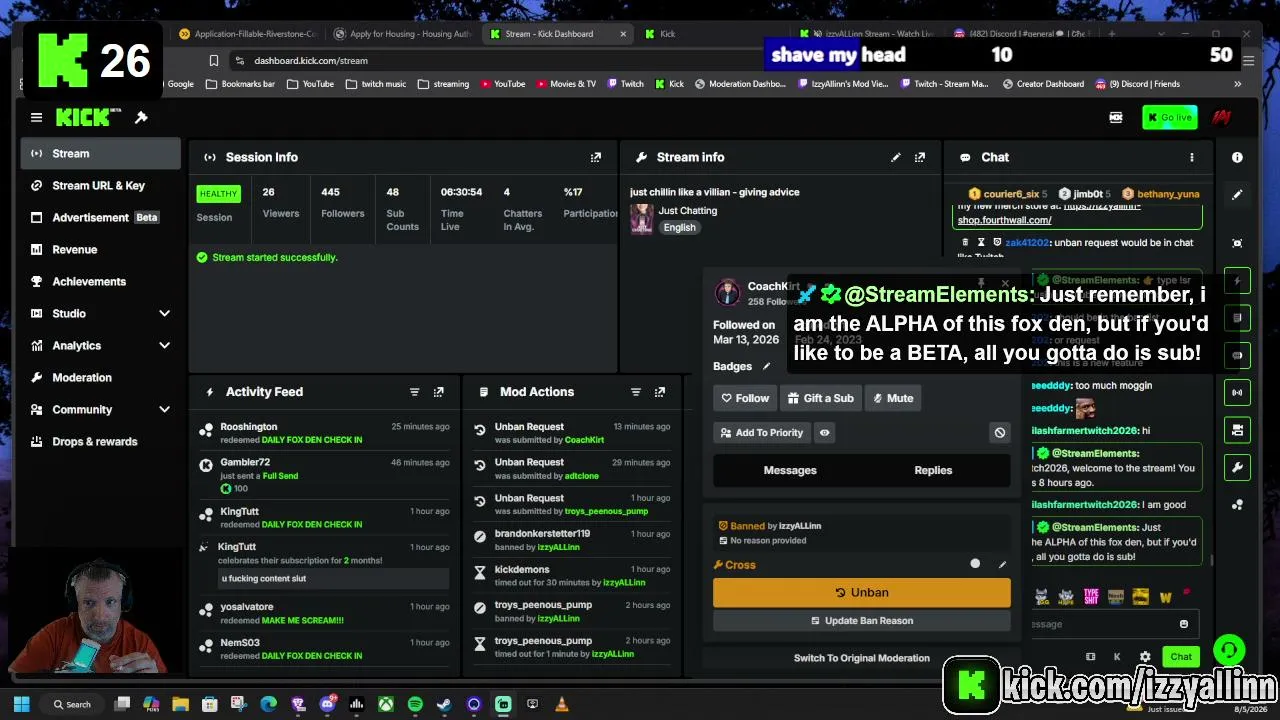This screenshot has width=1280, height=720.
Task: Click the clustered dots icon in right sidebar
Action: (x=1237, y=505)
